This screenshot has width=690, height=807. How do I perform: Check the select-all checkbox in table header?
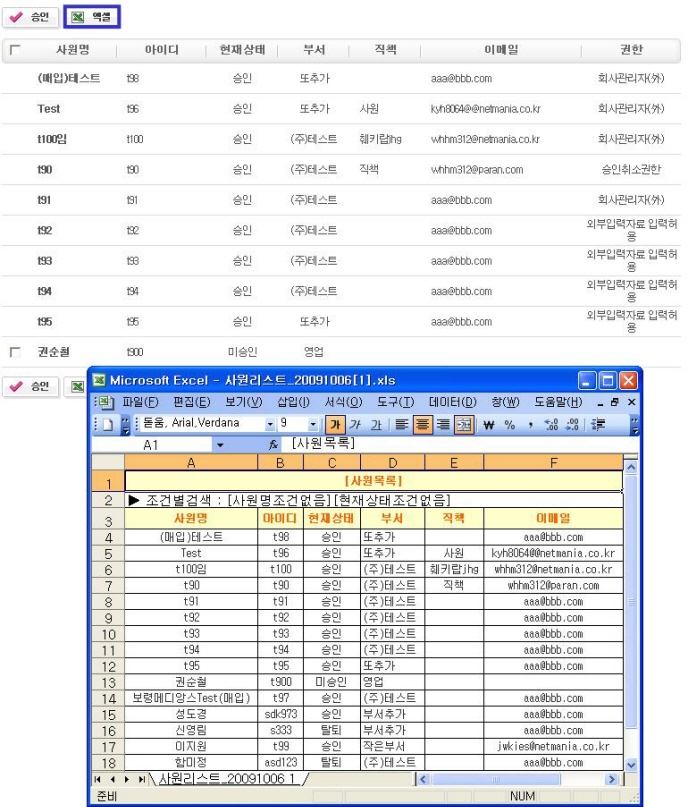click(14, 50)
